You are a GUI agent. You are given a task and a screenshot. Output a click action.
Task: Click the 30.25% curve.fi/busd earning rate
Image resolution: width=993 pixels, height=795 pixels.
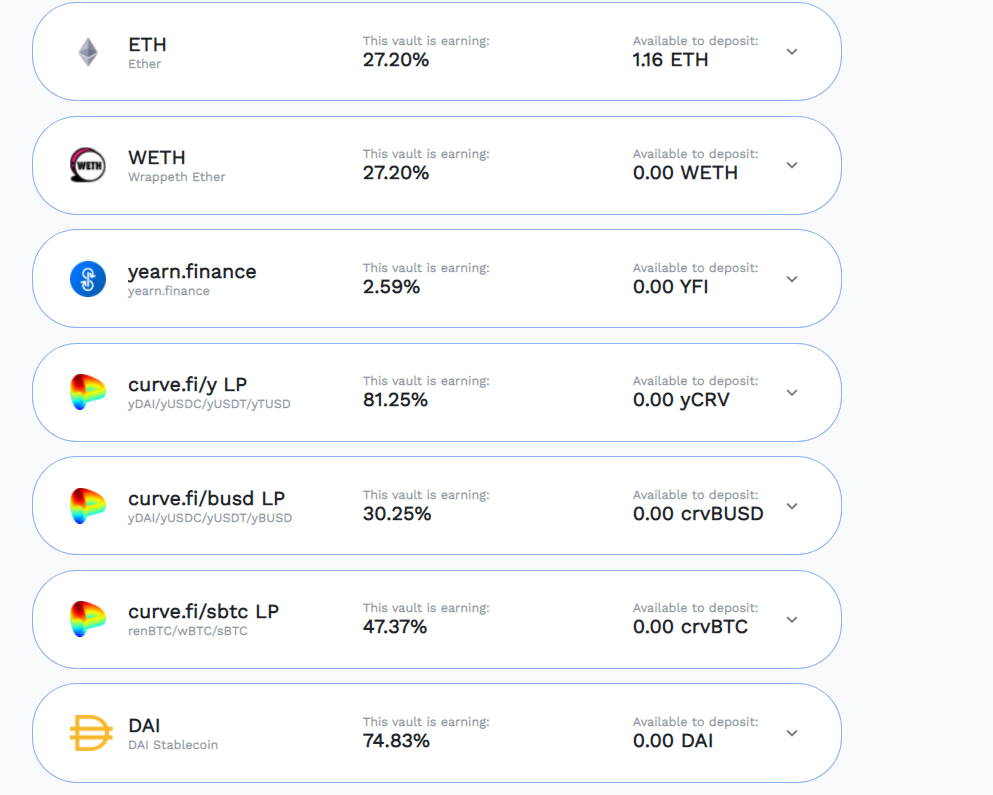397,514
